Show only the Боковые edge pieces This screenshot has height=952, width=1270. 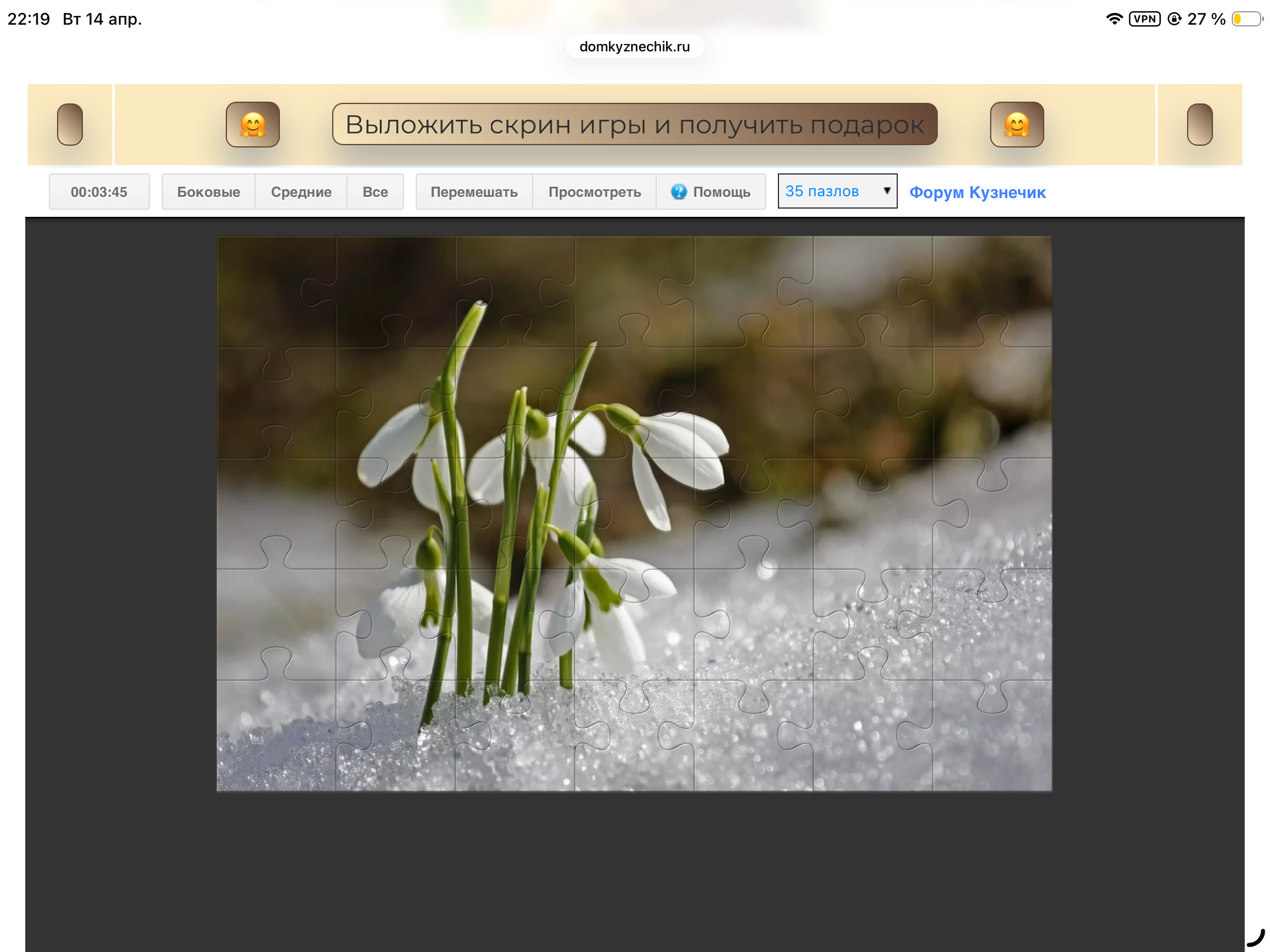pyautogui.click(x=208, y=192)
